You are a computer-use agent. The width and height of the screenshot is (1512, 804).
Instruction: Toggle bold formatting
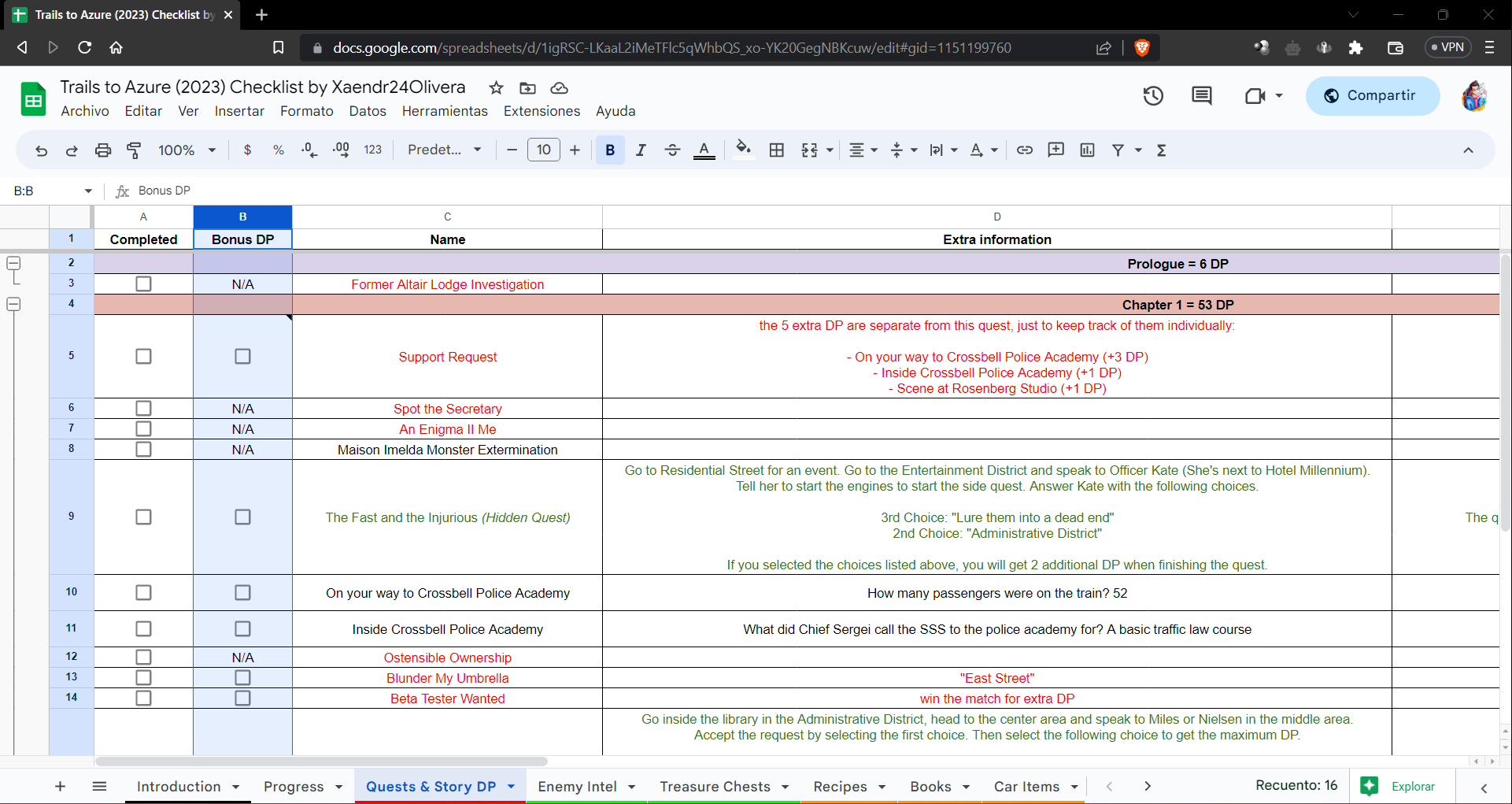pyautogui.click(x=610, y=150)
